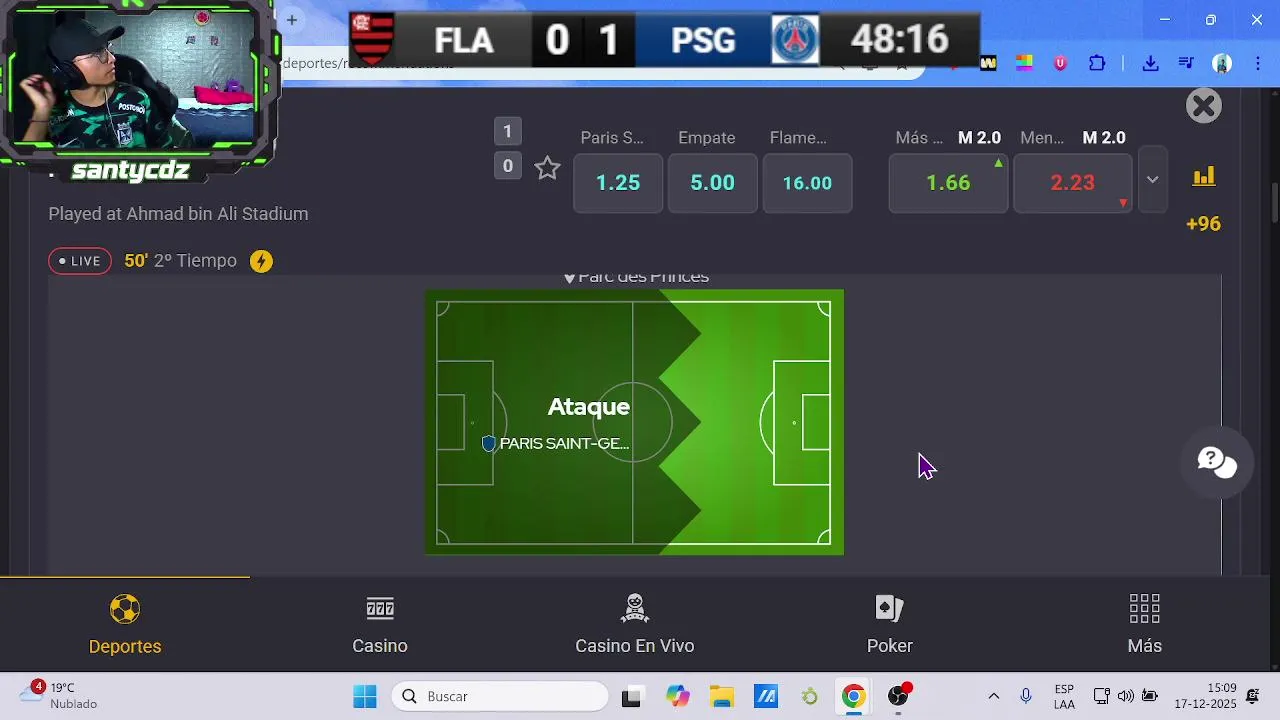
Task: Open the live chat support bubble
Action: point(1217,461)
